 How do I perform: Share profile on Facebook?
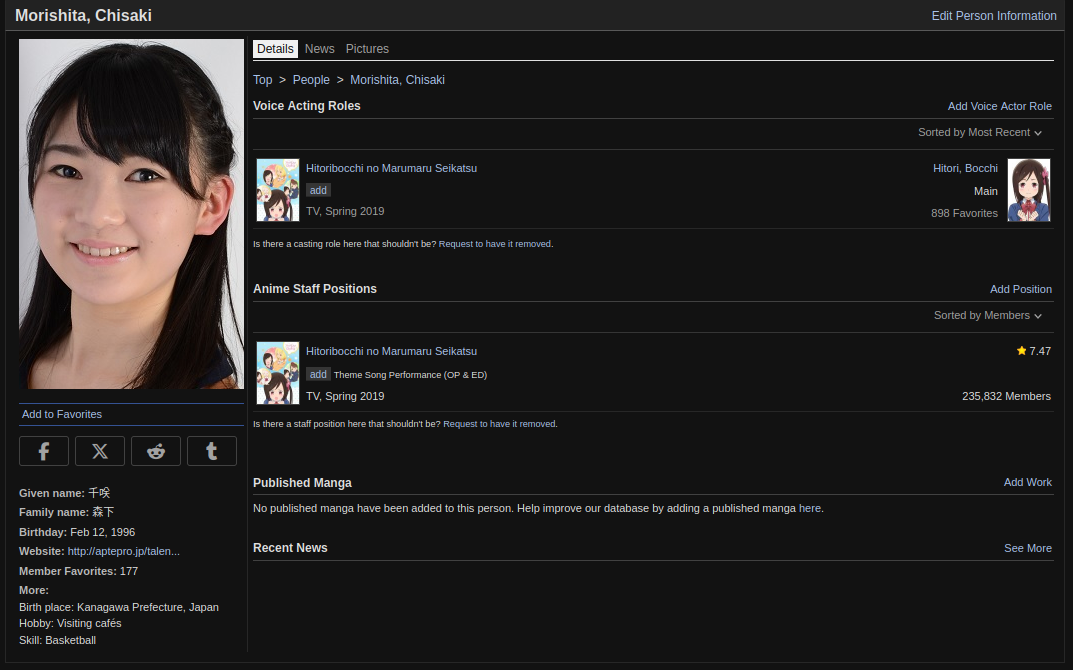pyautogui.click(x=44, y=451)
